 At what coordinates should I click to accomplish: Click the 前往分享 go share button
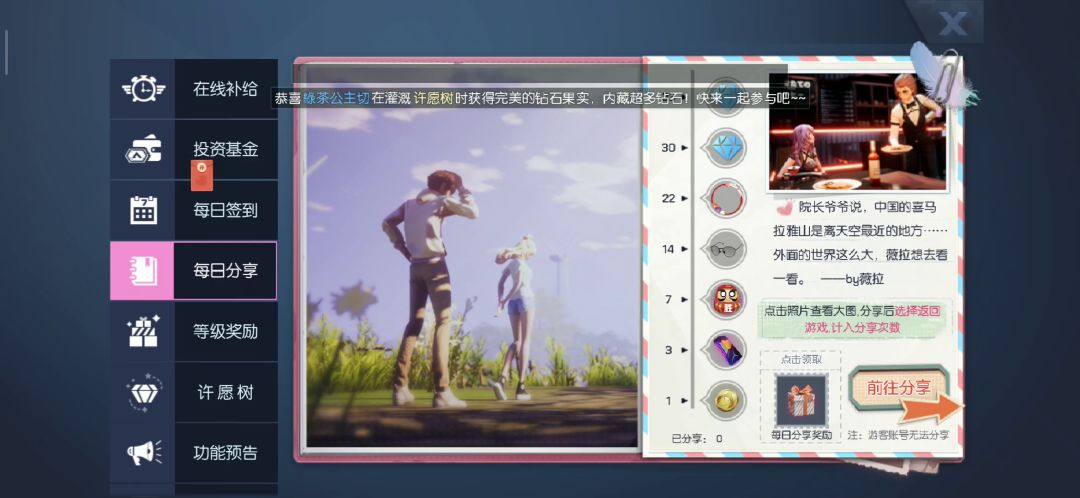click(899, 388)
